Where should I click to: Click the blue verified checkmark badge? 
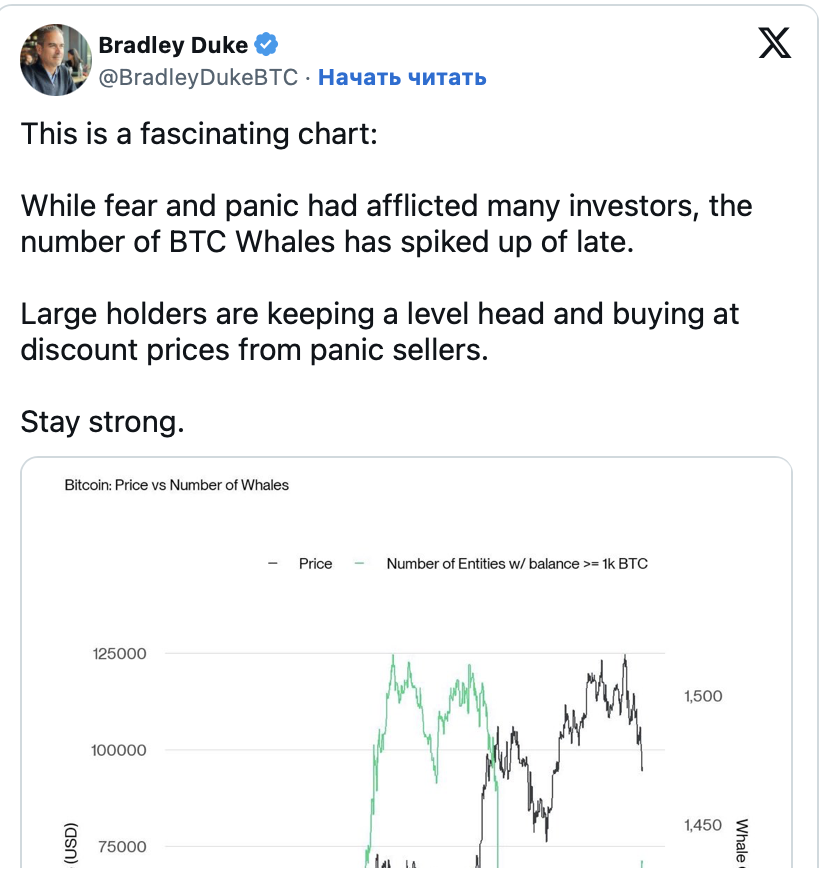(x=267, y=44)
